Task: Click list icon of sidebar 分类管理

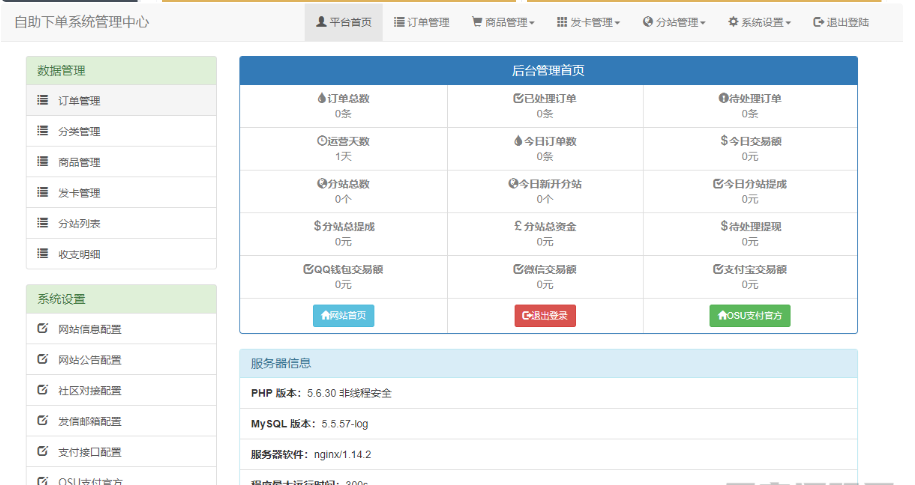Action: click(43, 130)
